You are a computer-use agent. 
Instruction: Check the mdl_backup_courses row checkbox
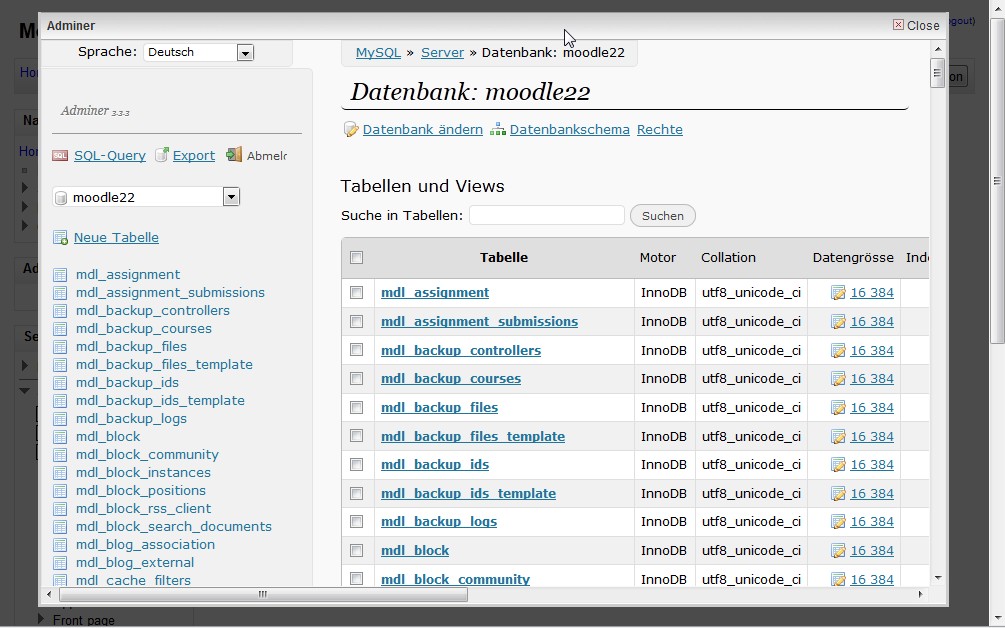357,379
